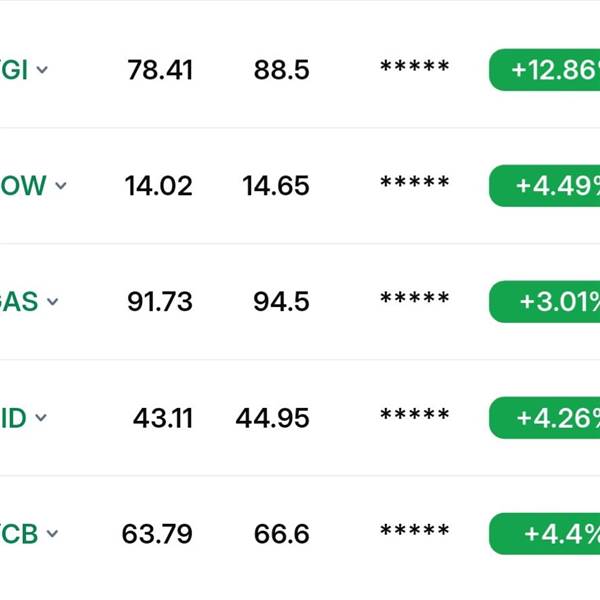Click the +4.4% green change badge

tap(545, 534)
